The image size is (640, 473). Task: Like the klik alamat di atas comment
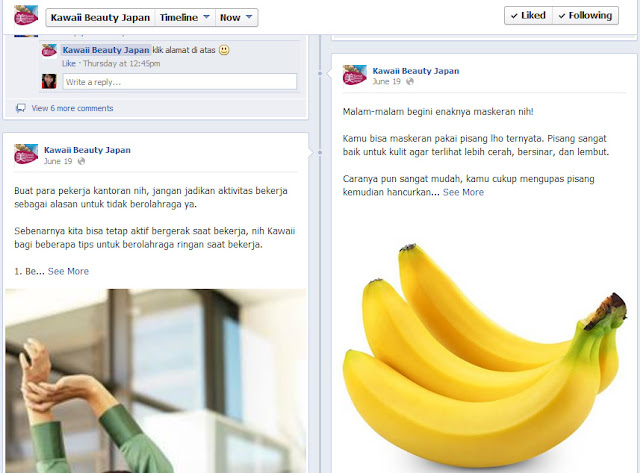tap(69, 64)
